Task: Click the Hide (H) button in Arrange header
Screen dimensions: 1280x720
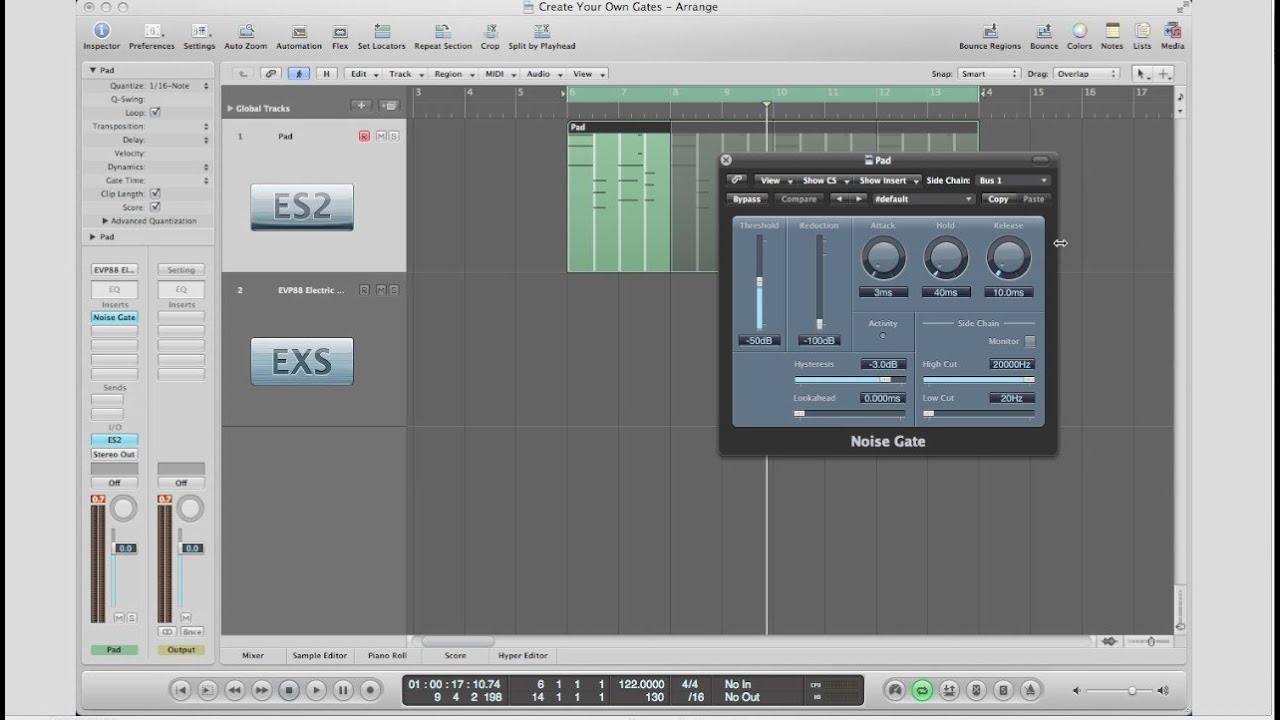Action: click(326, 74)
